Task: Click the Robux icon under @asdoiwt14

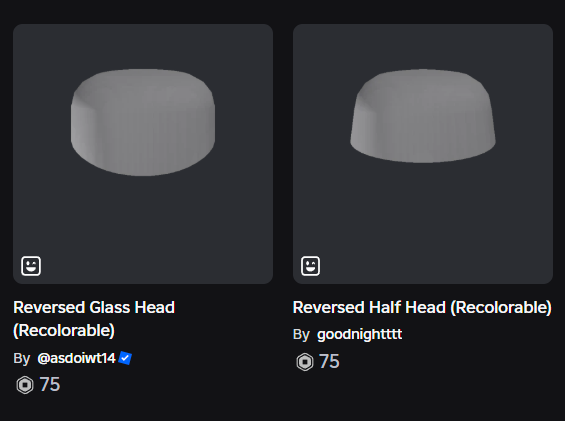Action: (x=25, y=385)
